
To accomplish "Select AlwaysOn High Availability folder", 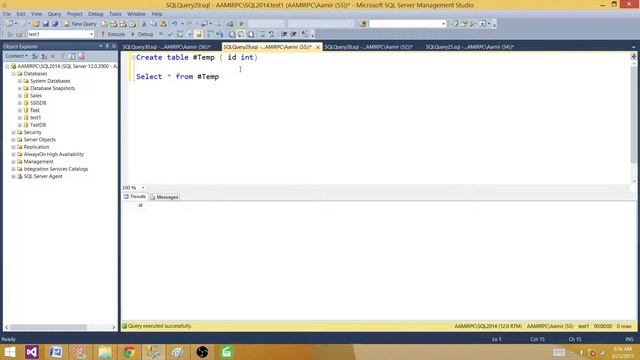I will (53, 154).
